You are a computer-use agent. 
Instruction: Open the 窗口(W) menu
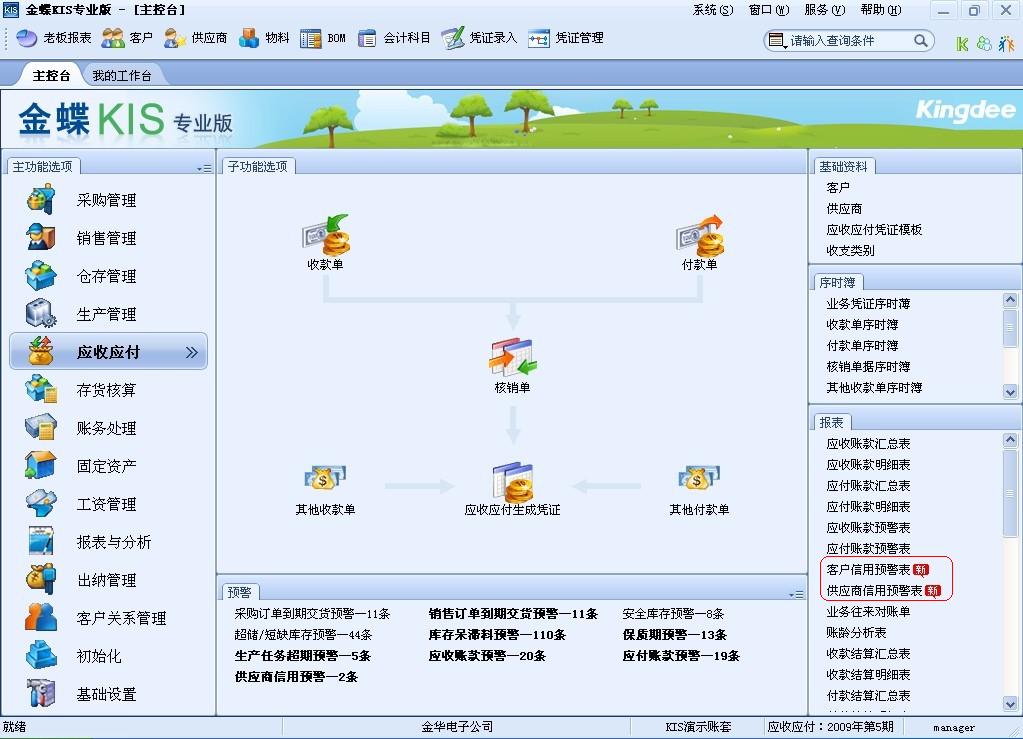pyautogui.click(x=769, y=10)
